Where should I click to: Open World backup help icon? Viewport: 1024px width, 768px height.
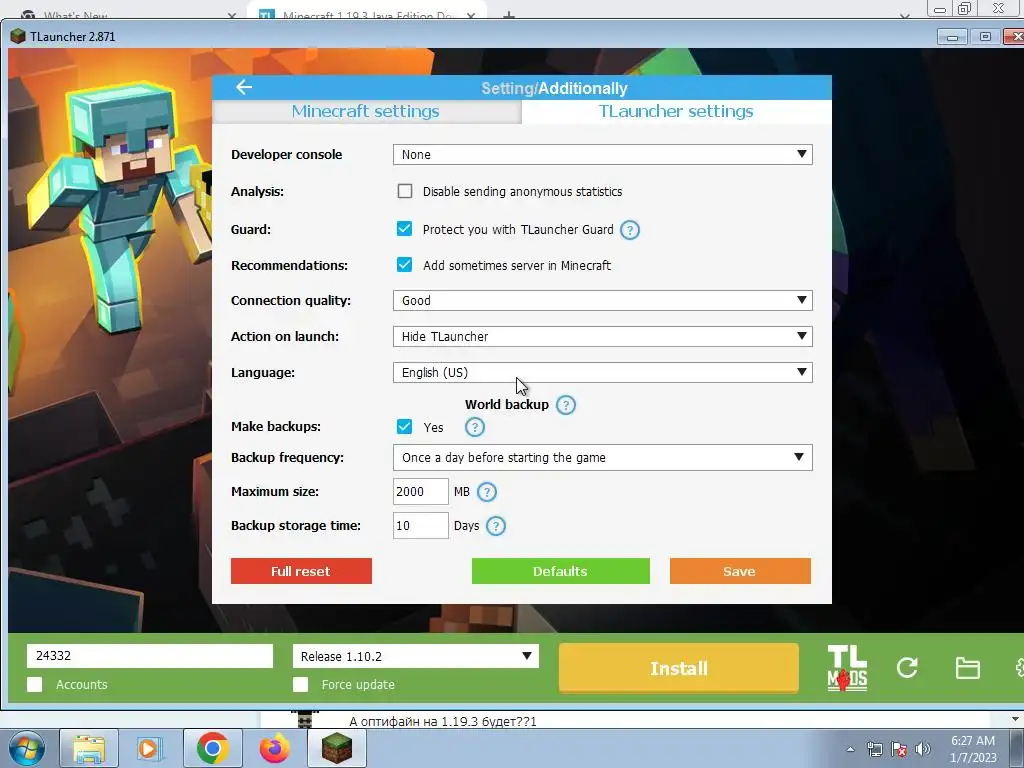point(566,405)
